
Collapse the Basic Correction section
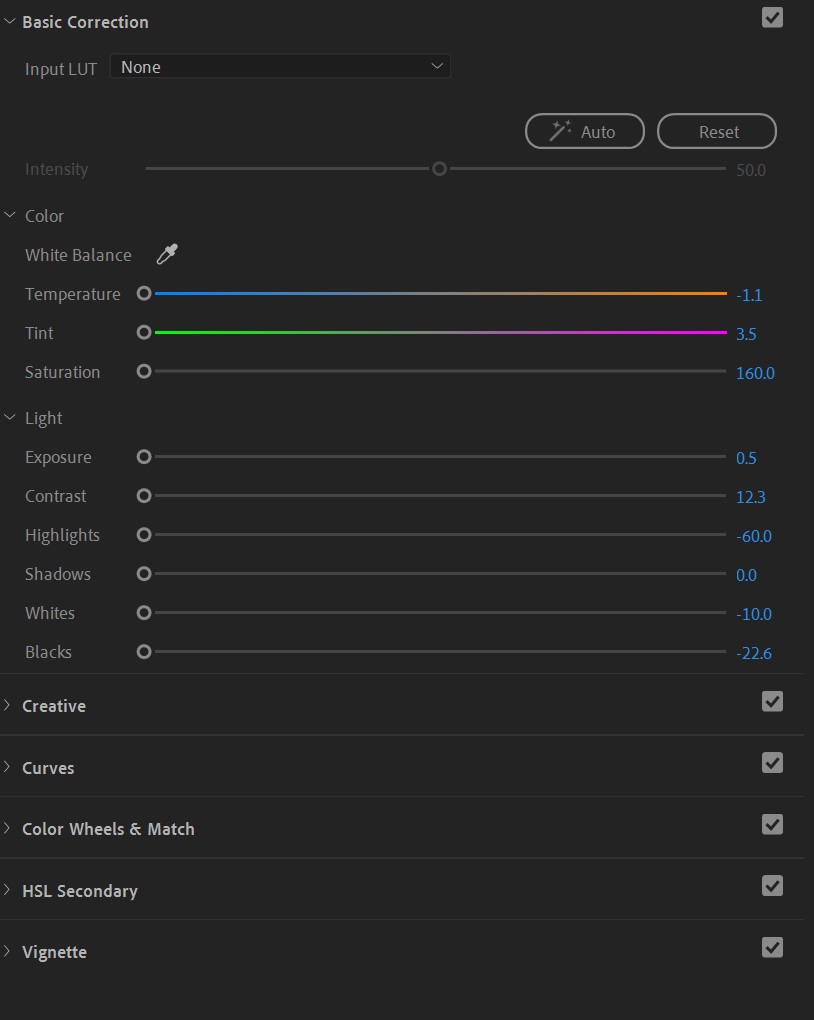point(10,21)
